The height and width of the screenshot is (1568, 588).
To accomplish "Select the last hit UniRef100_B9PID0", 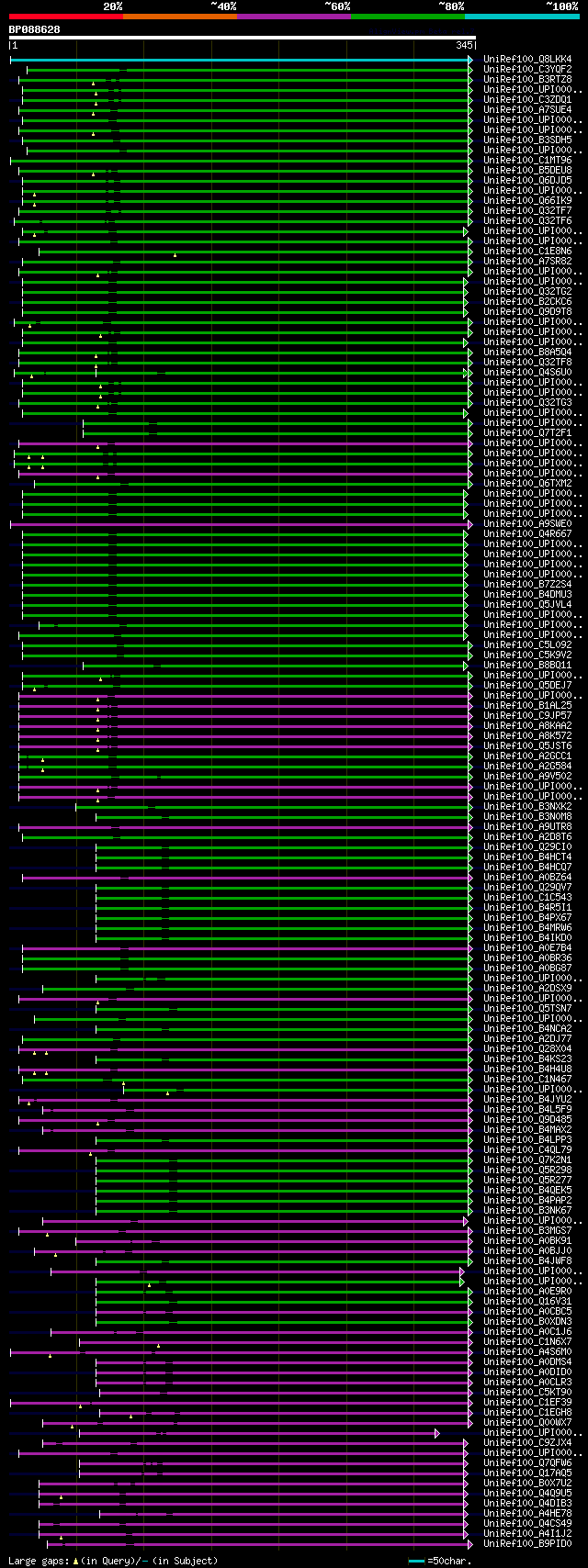I will pyautogui.click(x=527, y=1544).
